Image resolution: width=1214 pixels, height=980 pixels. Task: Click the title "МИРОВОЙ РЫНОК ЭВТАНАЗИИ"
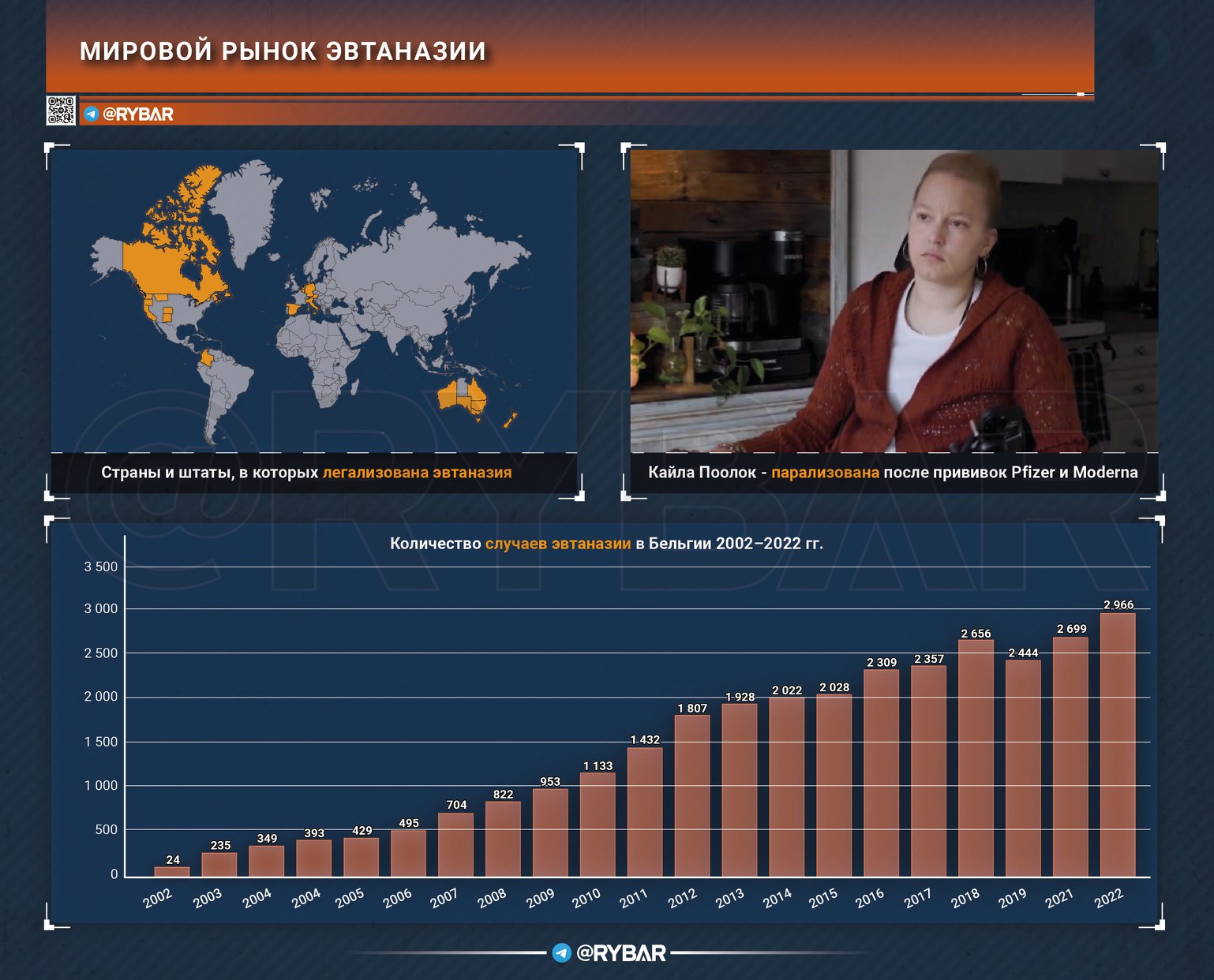[x=283, y=51]
